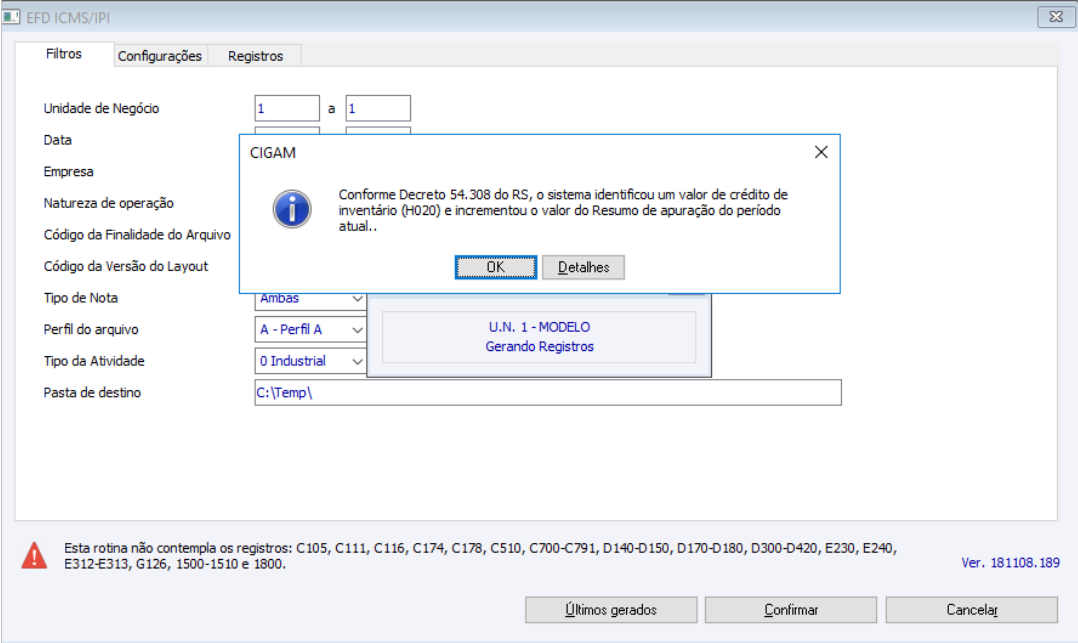The width and height of the screenshot is (1078, 643).
Task: Expand the Tipo de Nota dropdown
Action: coord(357,298)
